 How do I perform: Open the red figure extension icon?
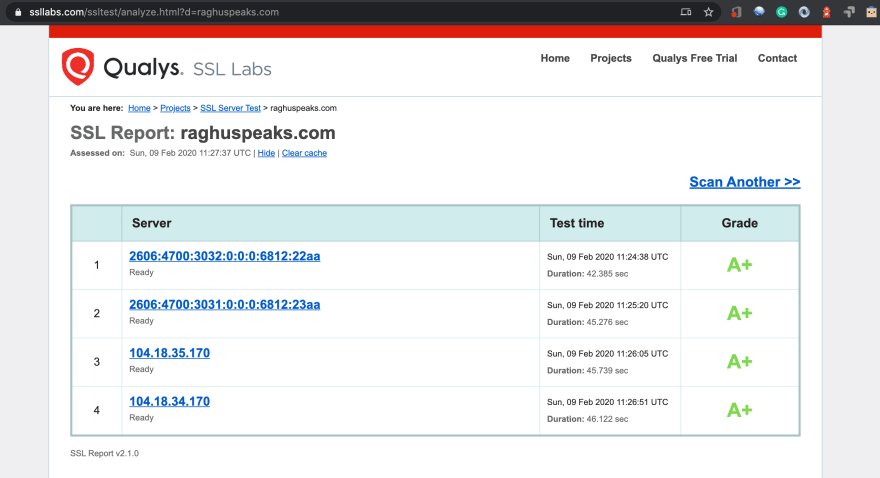pyautogui.click(x=826, y=12)
